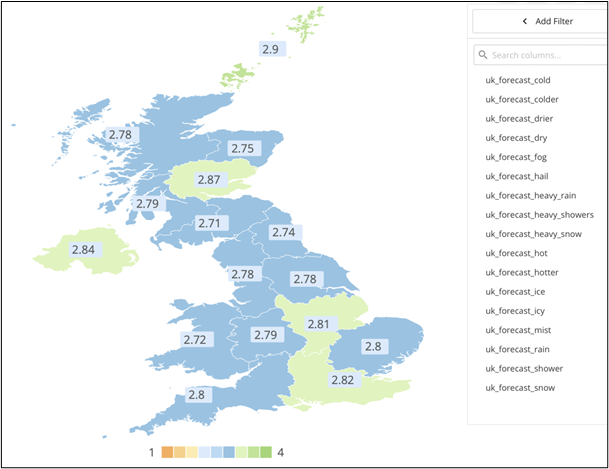
Task: Pick the uk_forecast_heavy_snow entry
Action: click(x=533, y=234)
